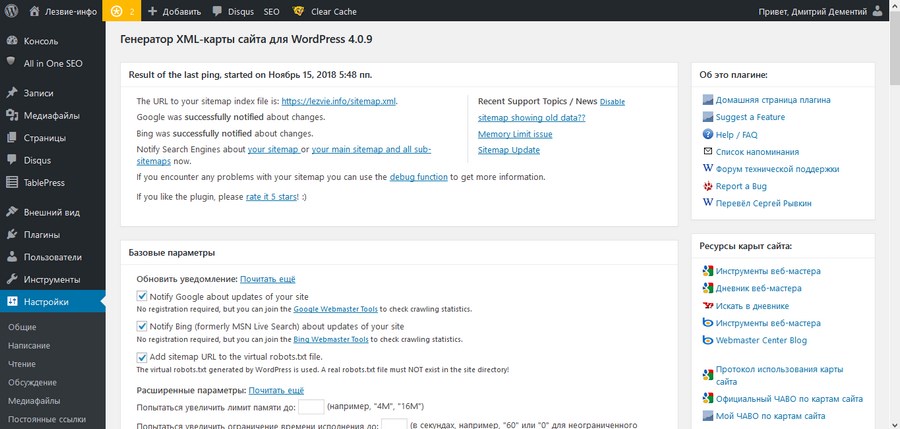Open Suggest a Feature link

(x=750, y=117)
